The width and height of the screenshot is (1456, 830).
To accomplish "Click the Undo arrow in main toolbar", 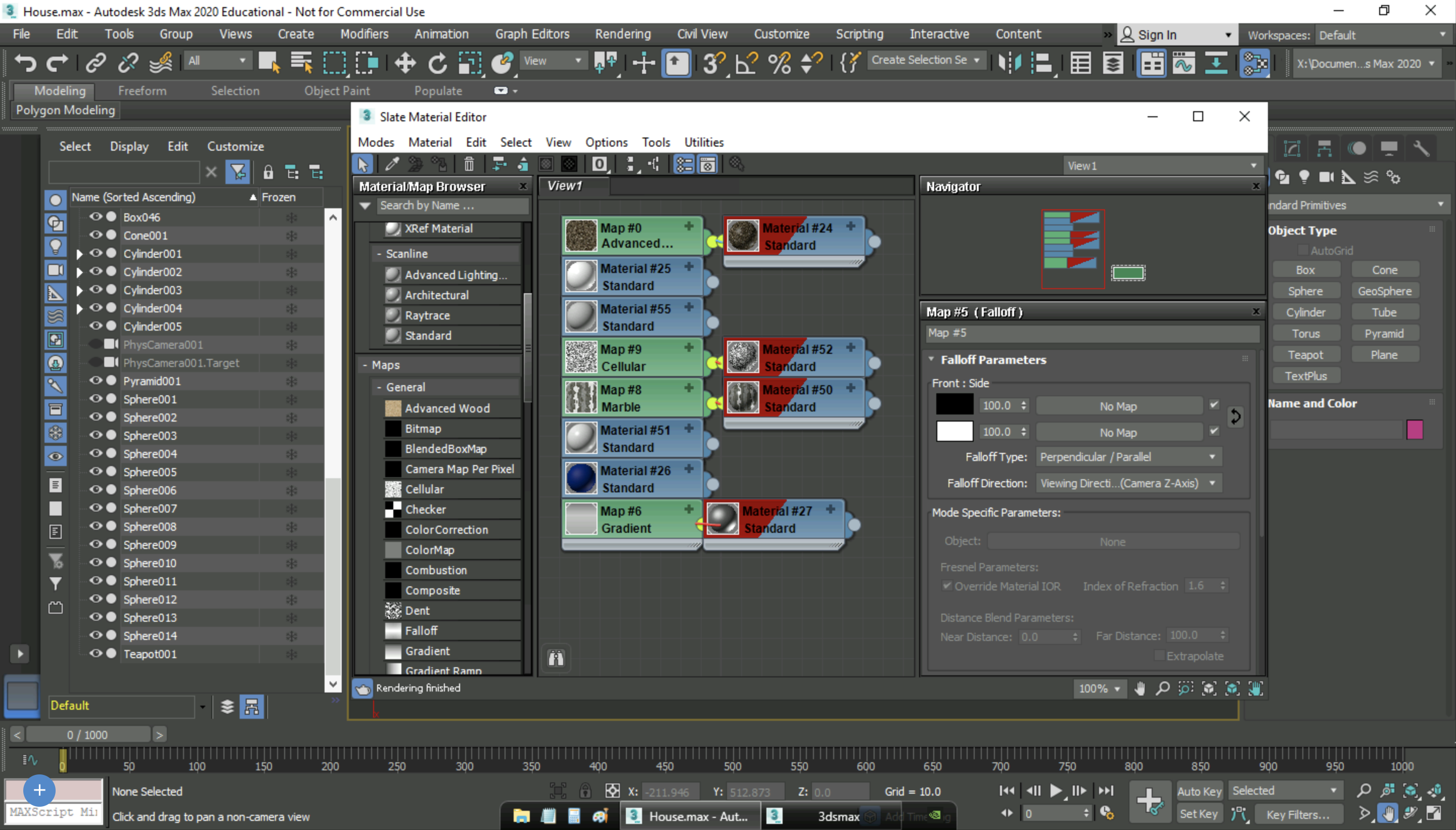I will [25, 62].
